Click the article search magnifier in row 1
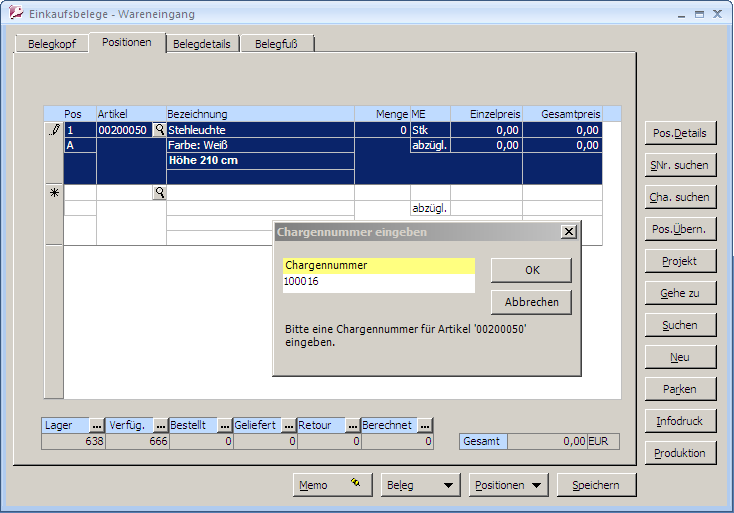The image size is (734, 513). coord(158,130)
